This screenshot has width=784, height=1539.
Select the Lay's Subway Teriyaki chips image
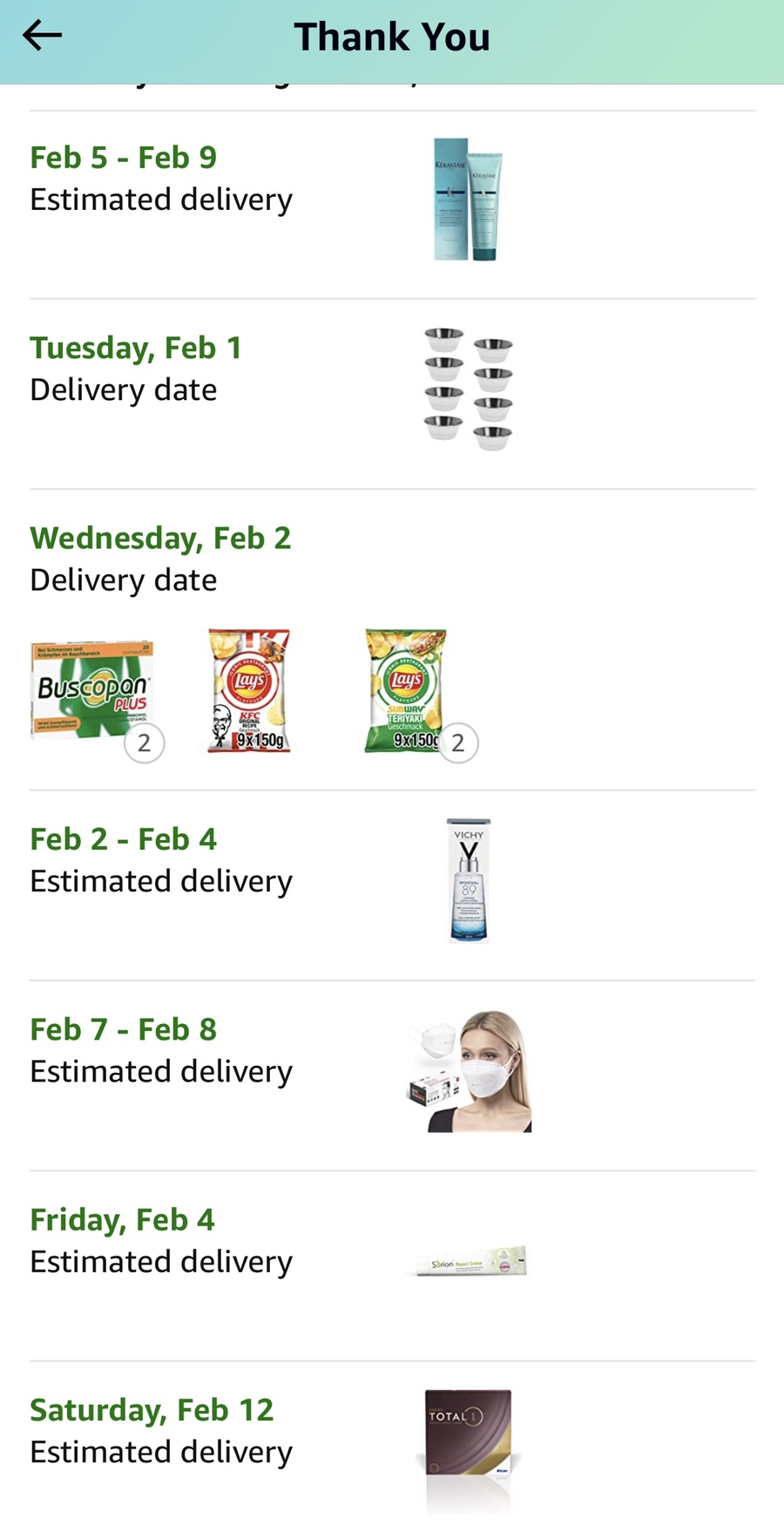click(x=406, y=691)
